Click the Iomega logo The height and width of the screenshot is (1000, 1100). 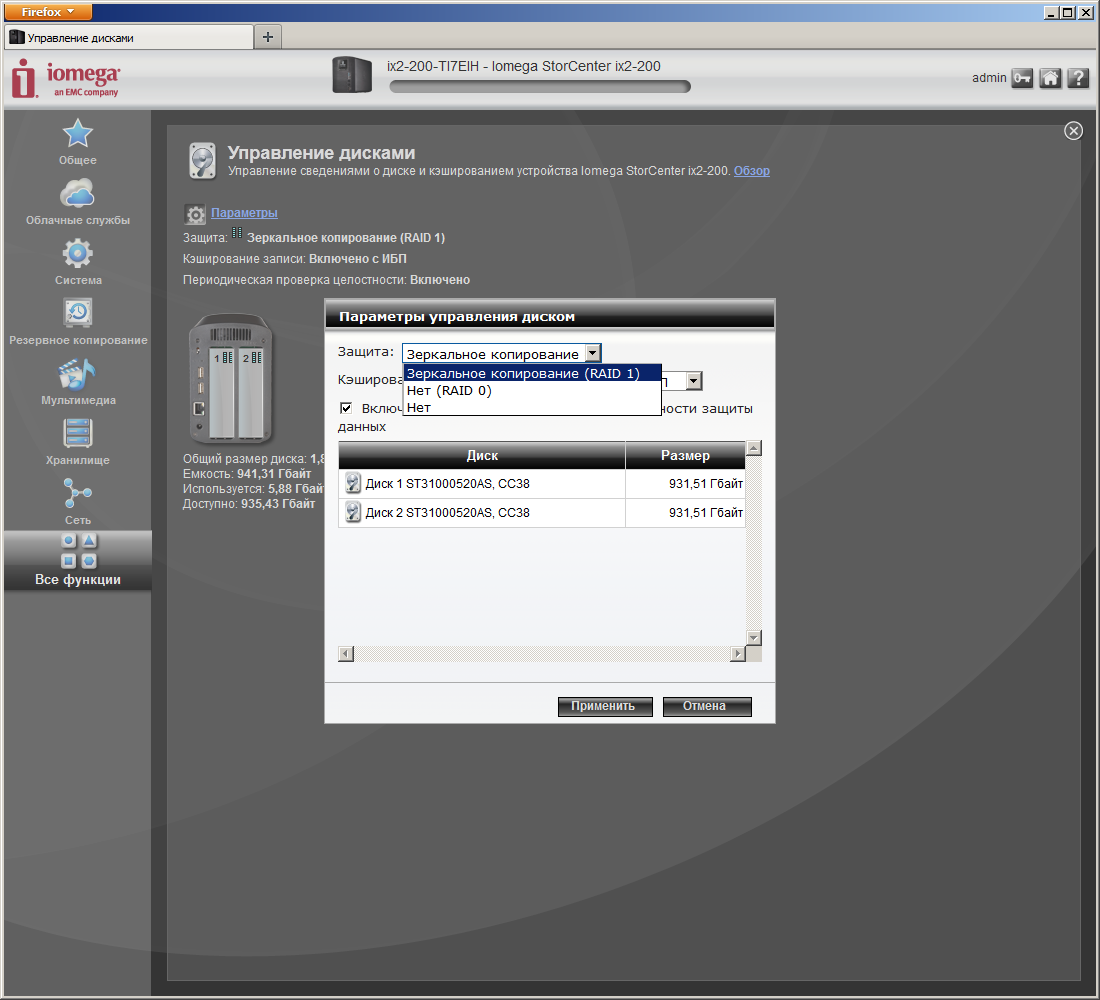[65, 78]
